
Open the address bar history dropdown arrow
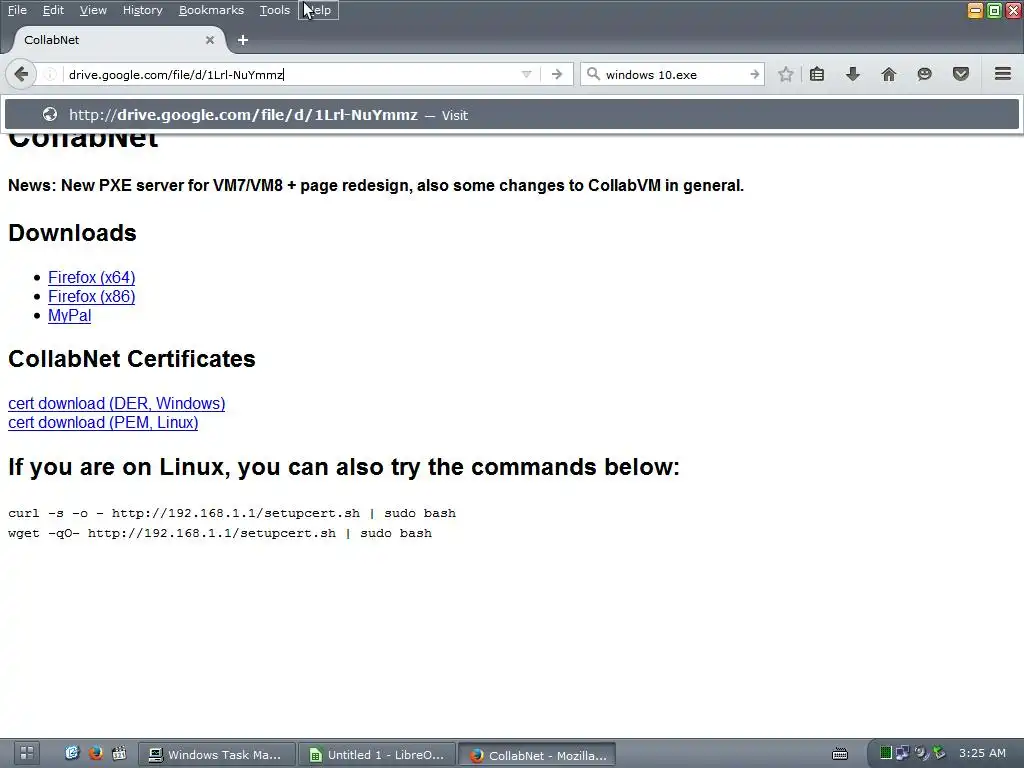(526, 74)
